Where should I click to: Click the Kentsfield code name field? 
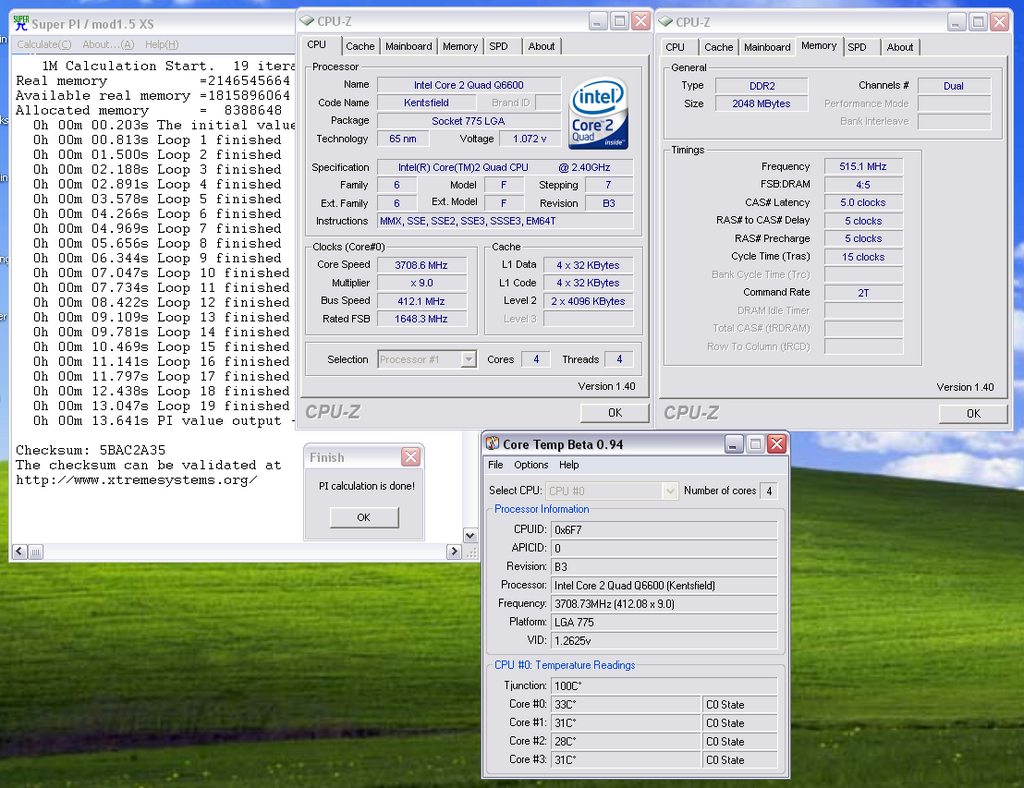[x=426, y=102]
